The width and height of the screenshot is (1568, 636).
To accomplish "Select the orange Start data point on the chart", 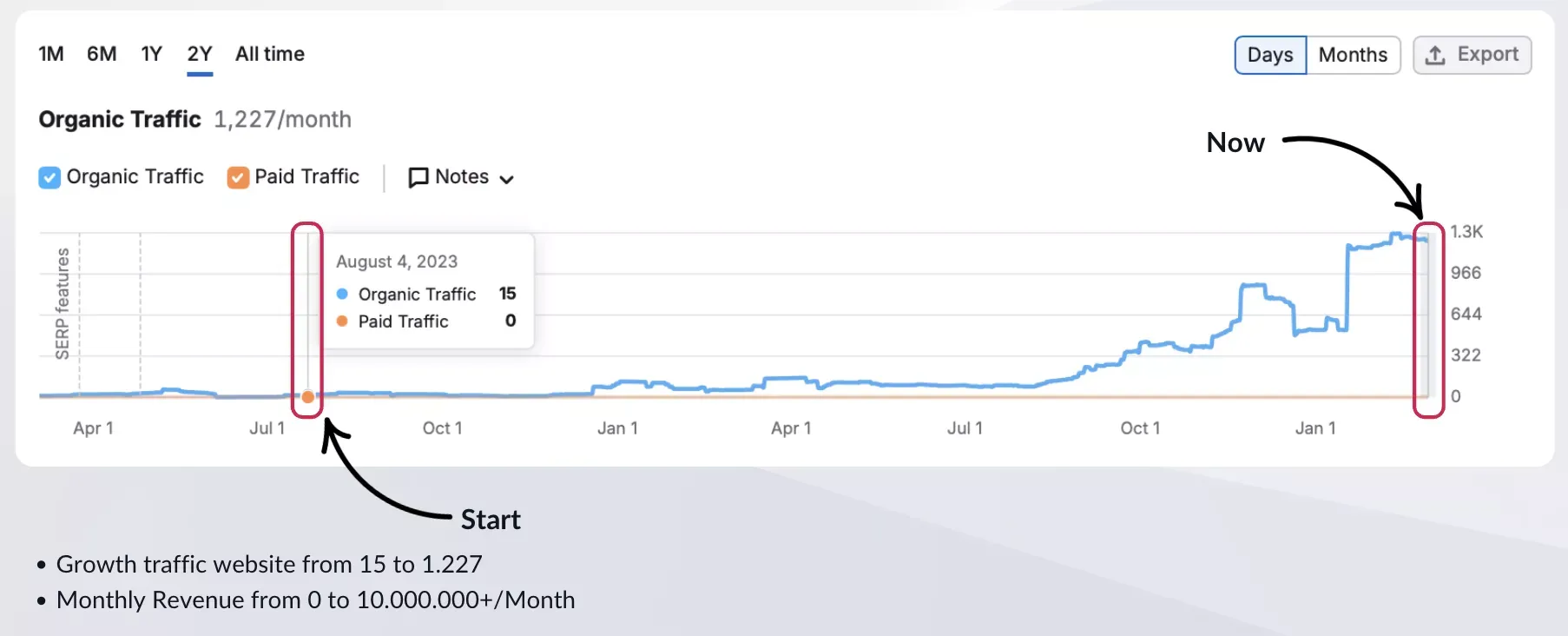I will [x=308, y=397].
